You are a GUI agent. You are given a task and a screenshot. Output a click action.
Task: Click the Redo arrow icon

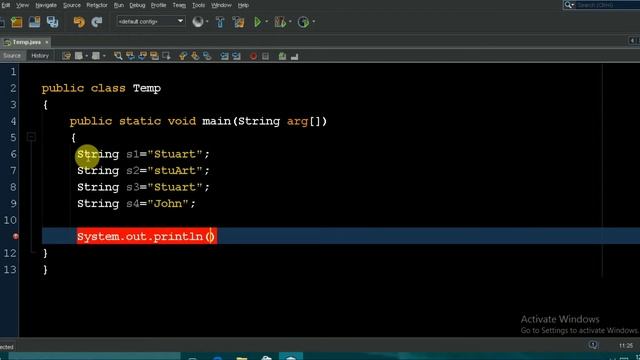pos(97,22)
